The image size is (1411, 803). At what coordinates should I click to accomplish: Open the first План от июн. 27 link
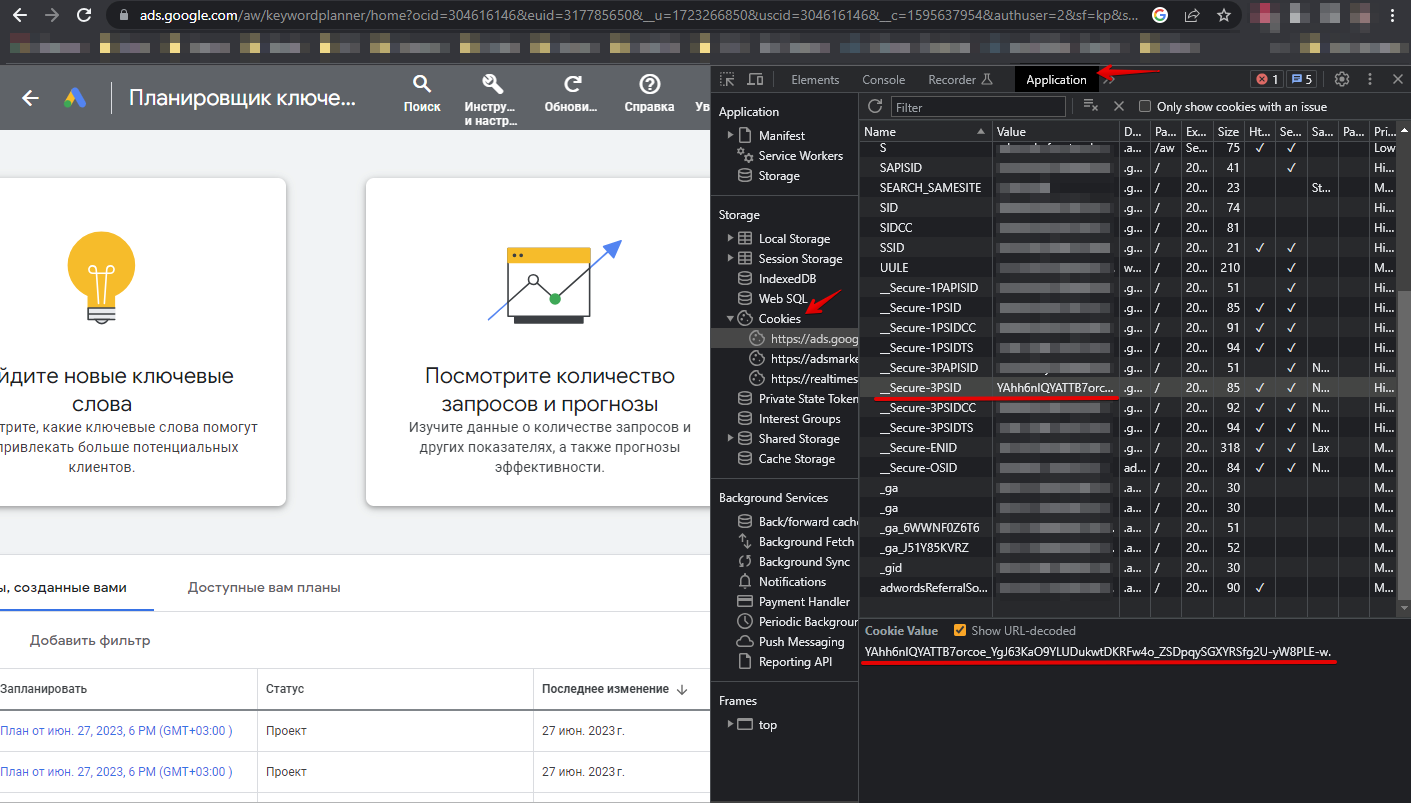tap(116, 731)
